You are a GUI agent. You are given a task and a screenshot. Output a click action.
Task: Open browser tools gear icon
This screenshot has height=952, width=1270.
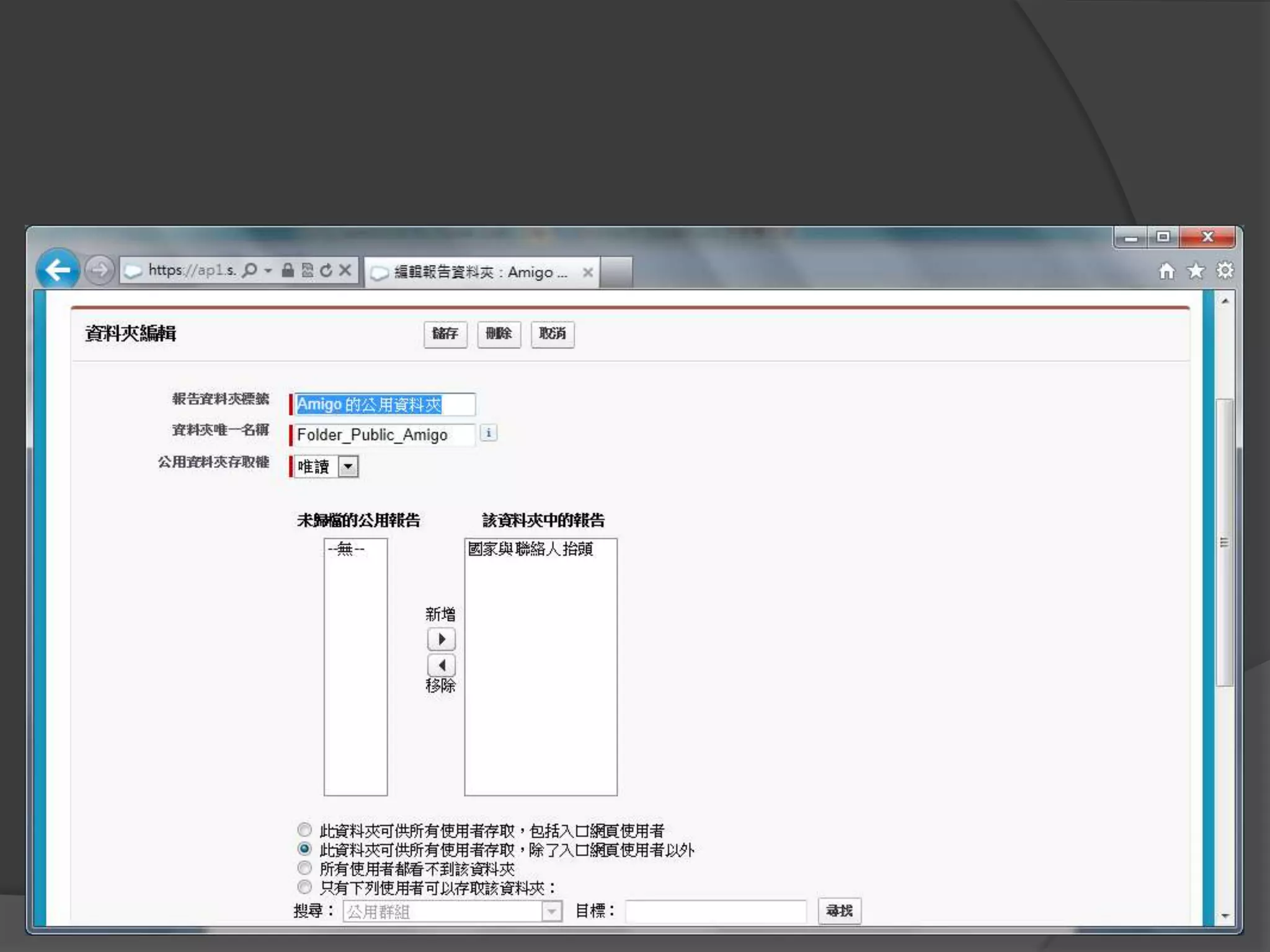pyautogui.click(x=1225, y=271)
